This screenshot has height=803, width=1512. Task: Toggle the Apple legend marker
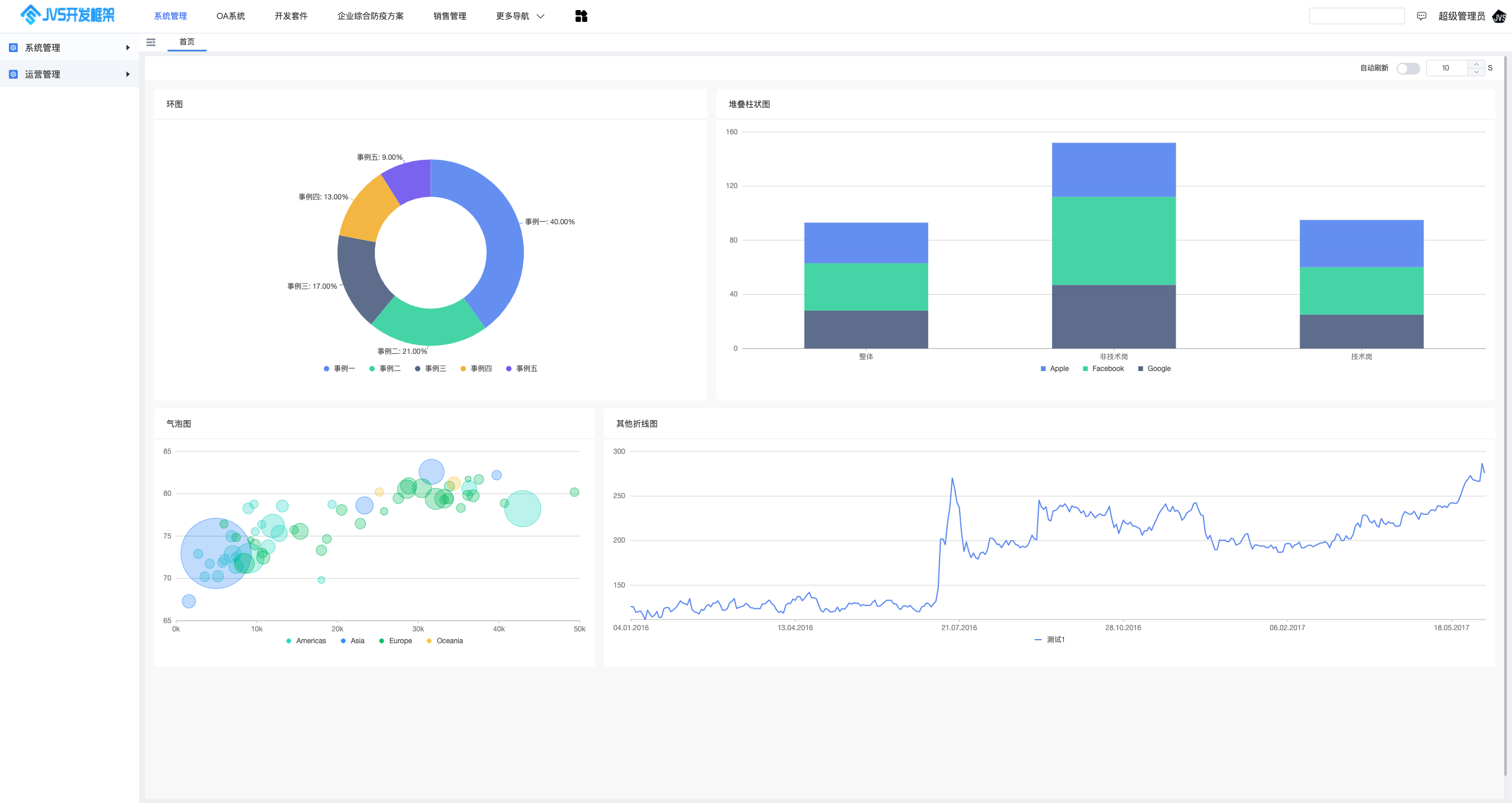(x=1043, y=369)
